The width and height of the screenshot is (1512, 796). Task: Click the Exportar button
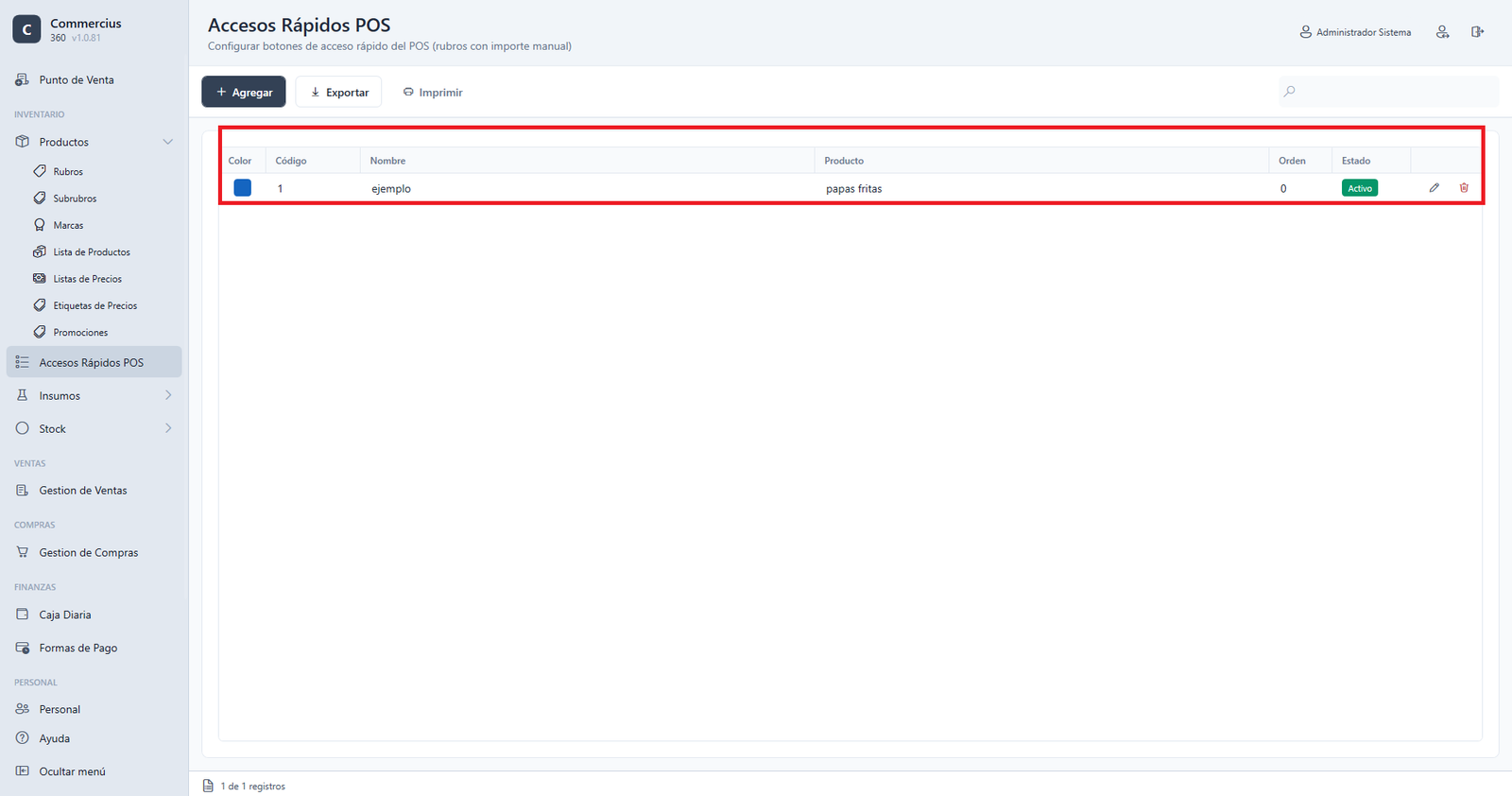pyautogui.click(x=338, y=92)
